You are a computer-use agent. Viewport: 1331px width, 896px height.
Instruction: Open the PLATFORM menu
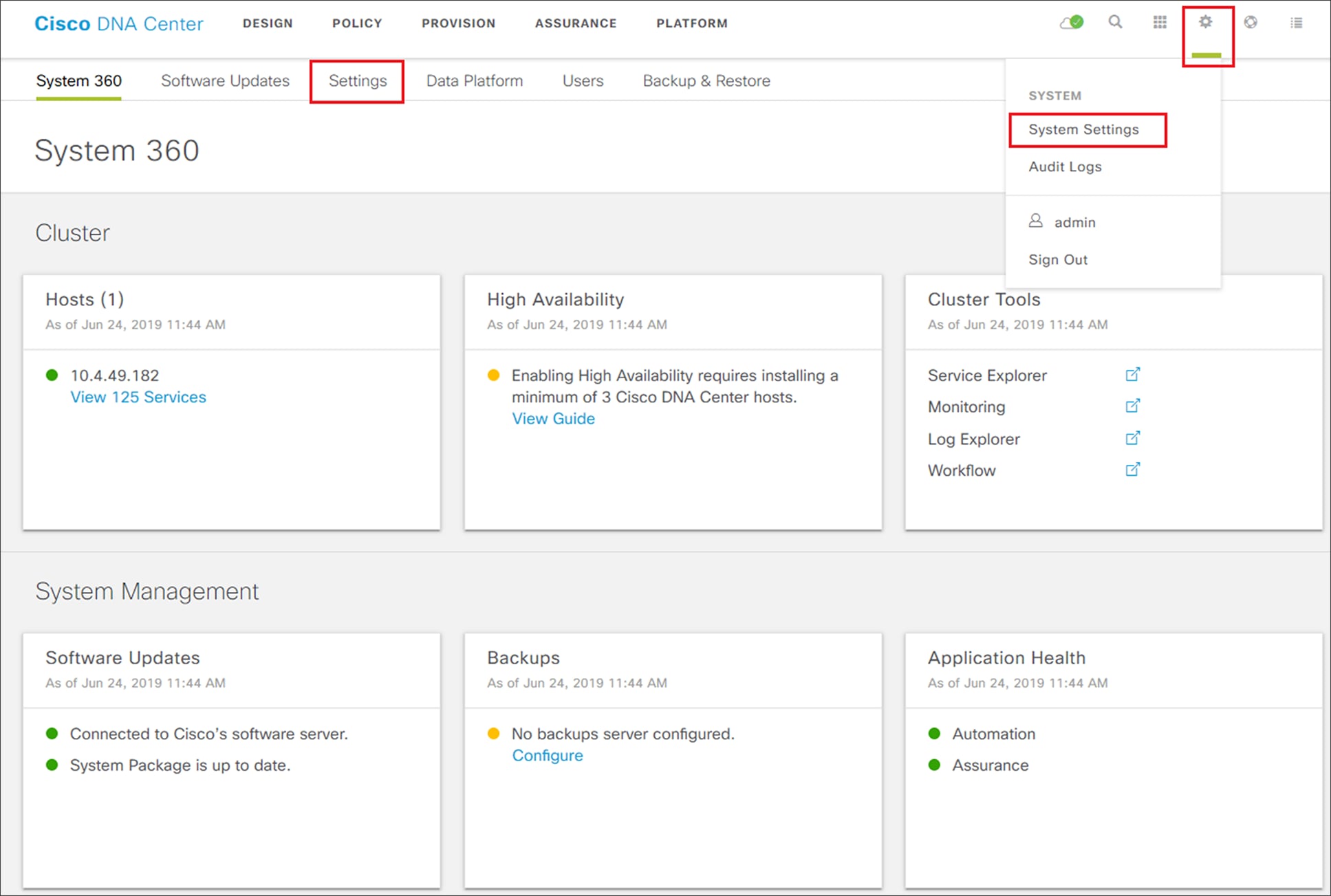pos(692,23)
